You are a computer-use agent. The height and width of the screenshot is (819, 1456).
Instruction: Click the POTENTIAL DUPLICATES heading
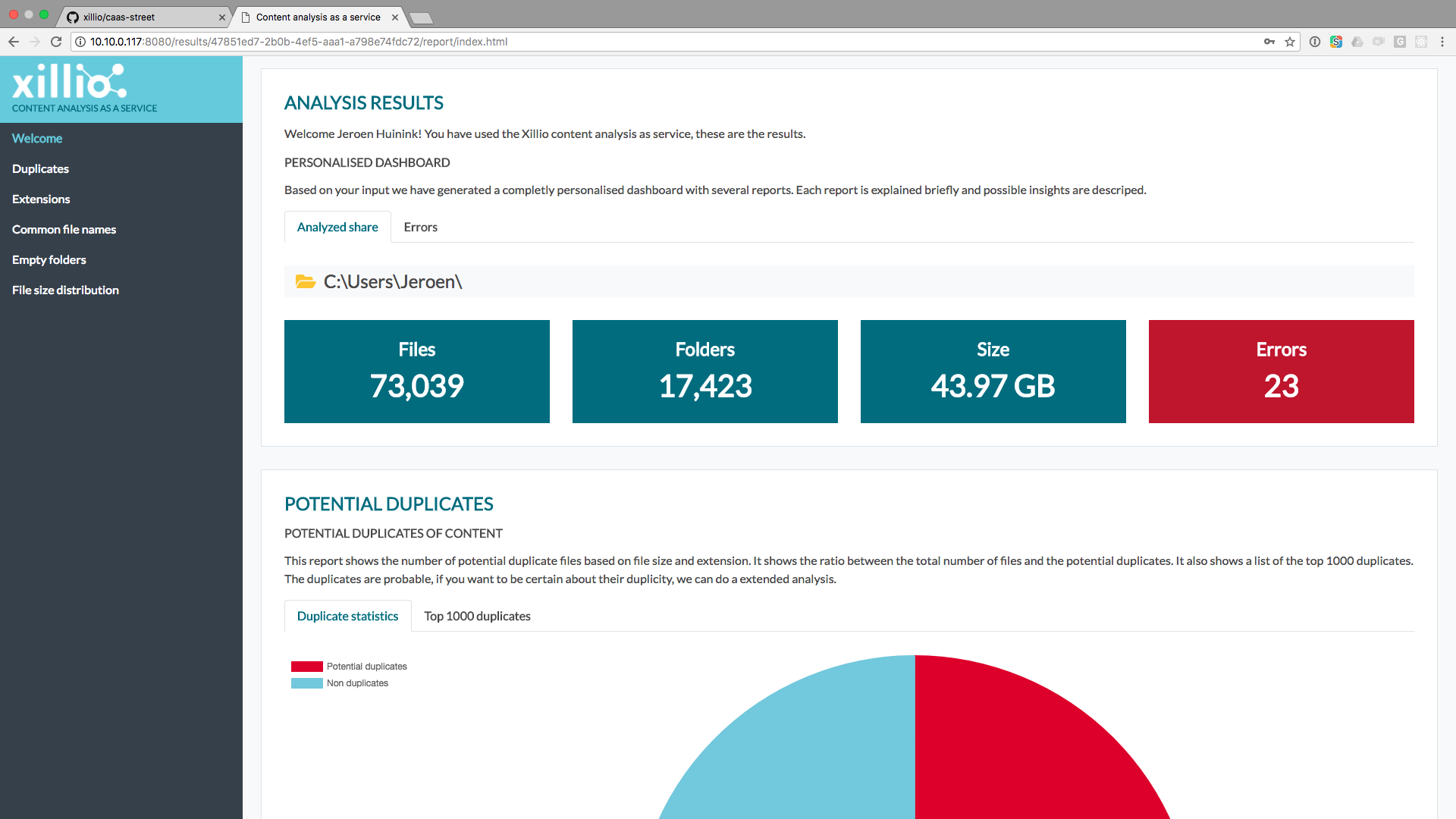pos(389,504)
